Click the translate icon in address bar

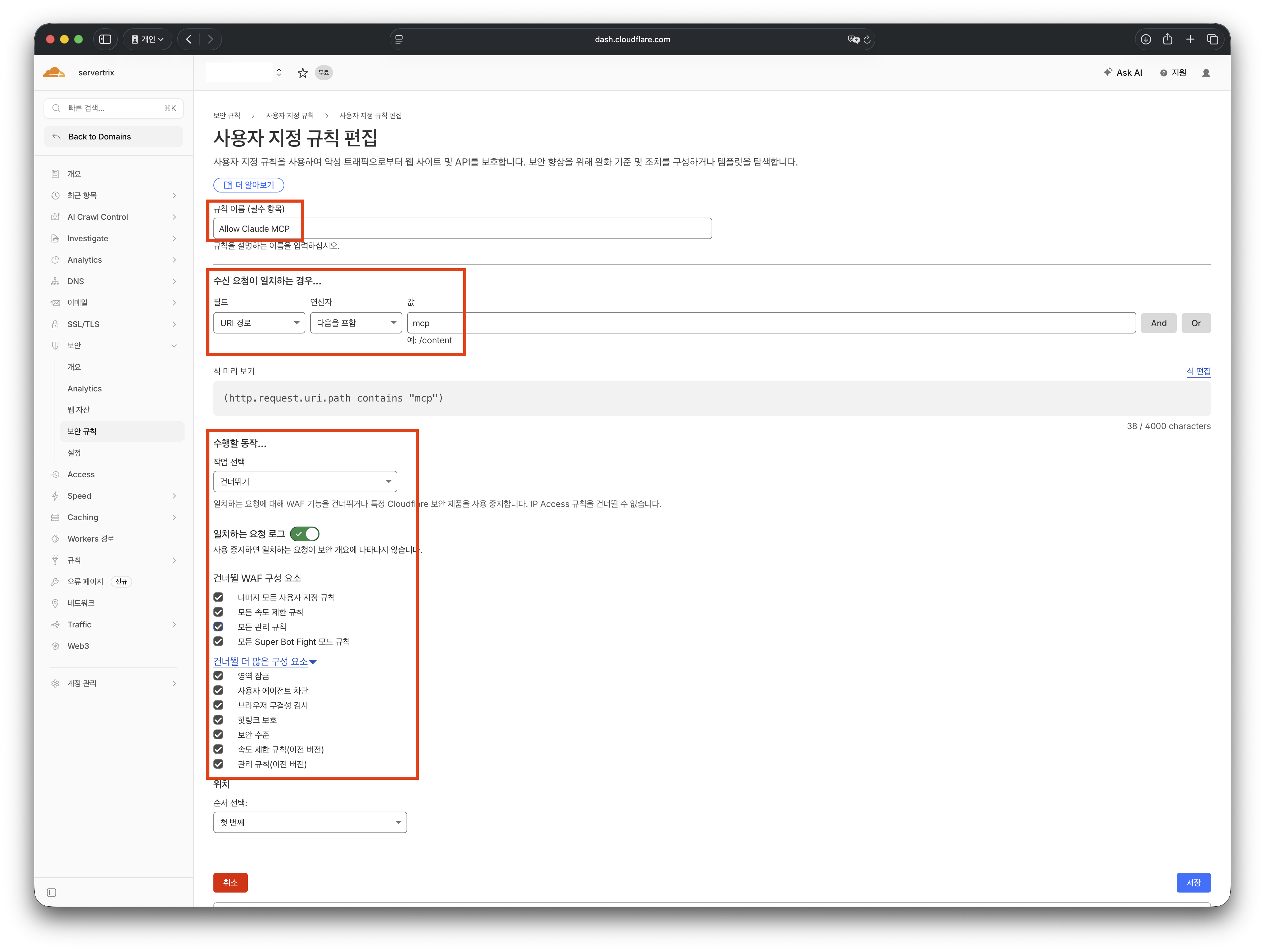[x=853, y=40]
